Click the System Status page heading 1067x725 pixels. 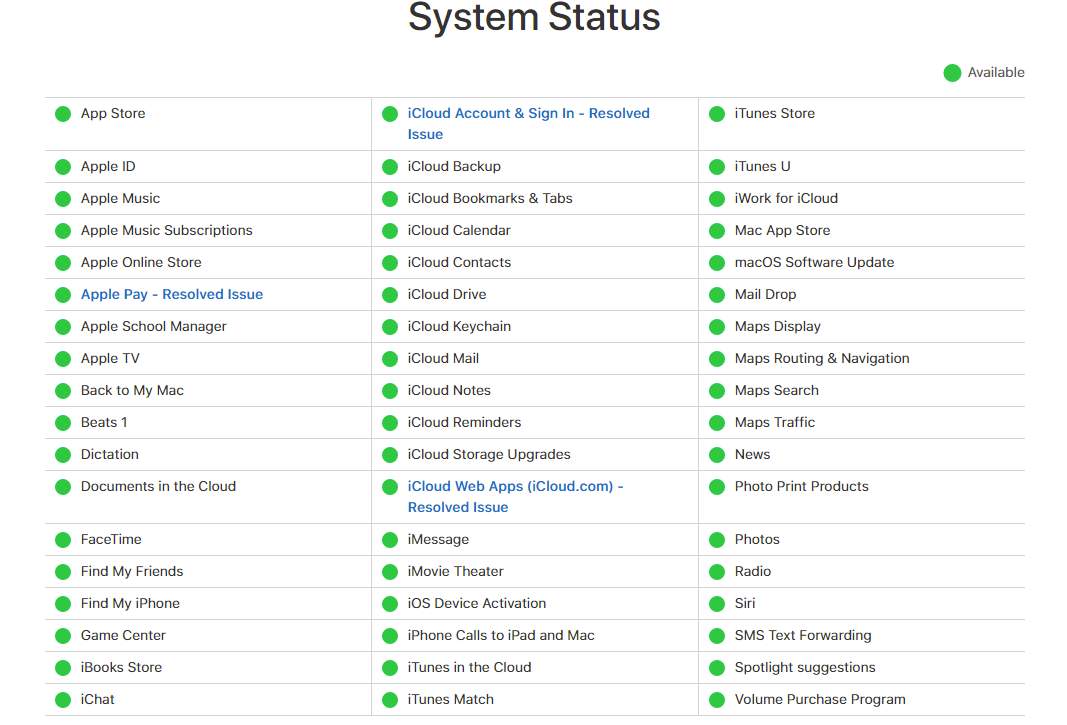[x=534, y=17]
